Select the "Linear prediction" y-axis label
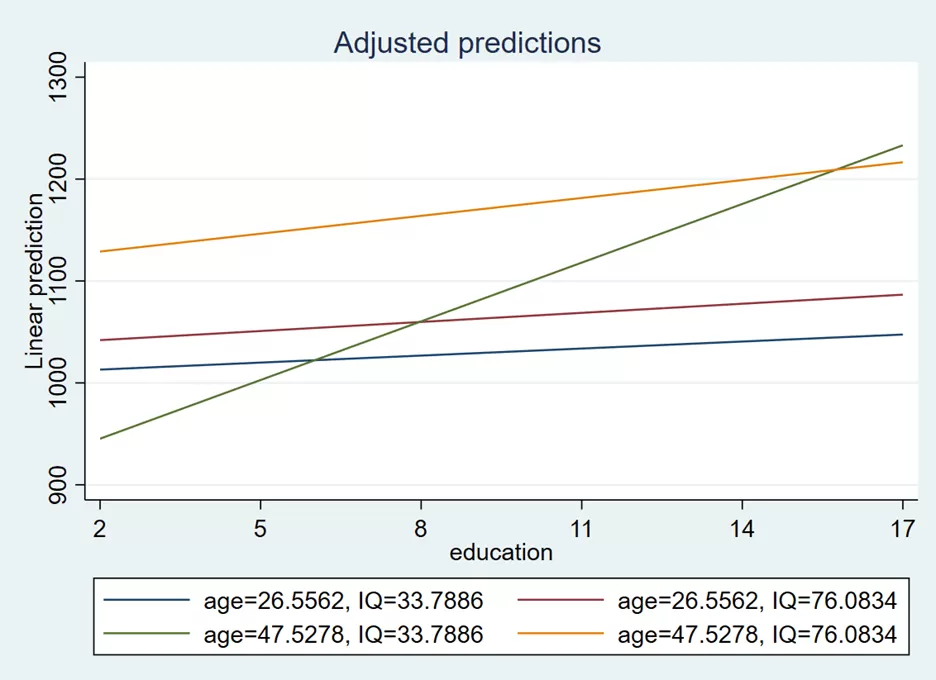Viewport: 936px width, 680px height. (x=35, y=282)
